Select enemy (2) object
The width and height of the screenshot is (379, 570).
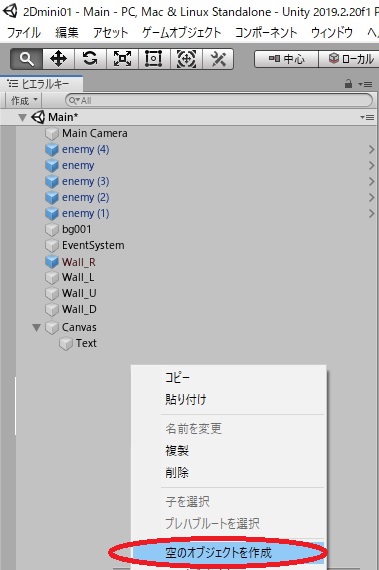pos(85,197)
